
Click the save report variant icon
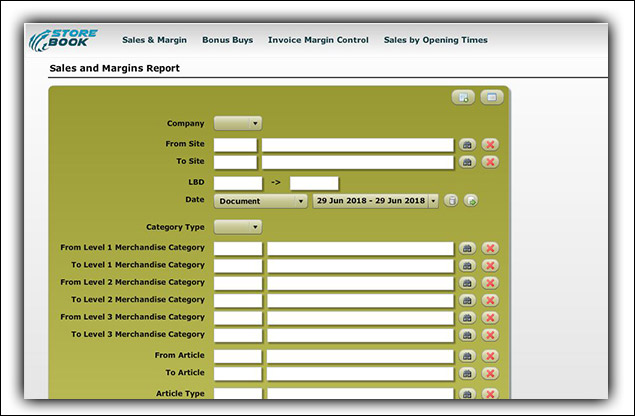pyautogui.click(x=464, y=97)
